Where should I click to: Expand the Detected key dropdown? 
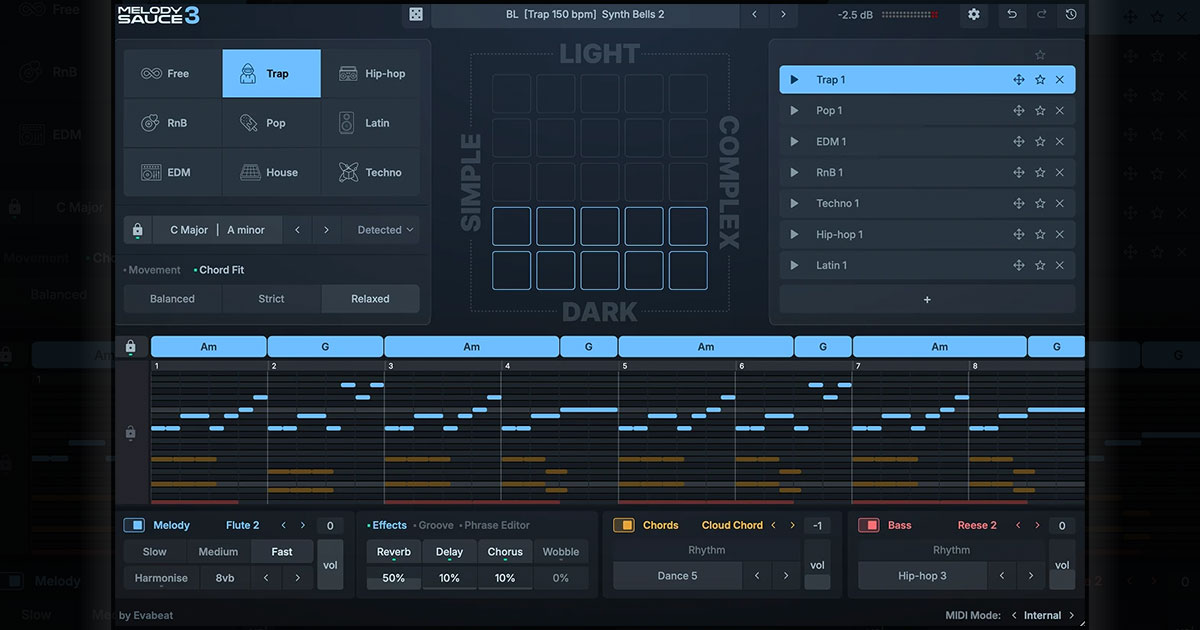[385, 230]
